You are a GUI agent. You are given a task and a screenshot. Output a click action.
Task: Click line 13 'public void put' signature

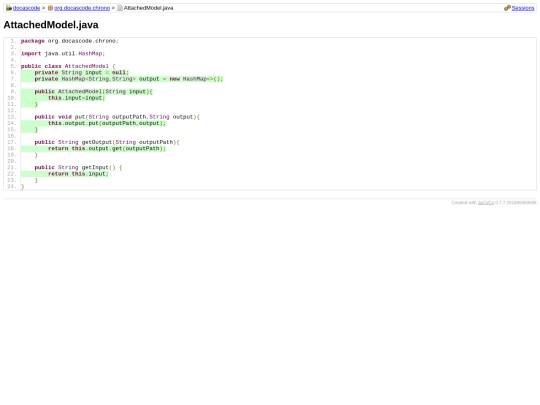tap(117, 117)
